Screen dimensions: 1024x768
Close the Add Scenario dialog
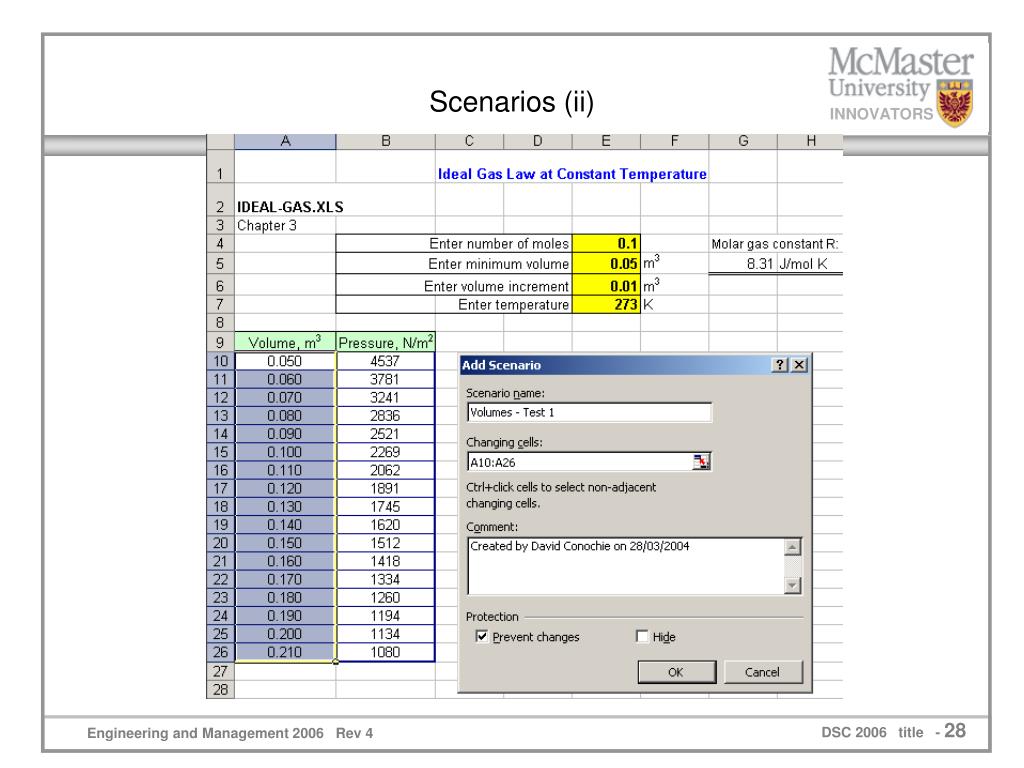[x=799, y=365]
